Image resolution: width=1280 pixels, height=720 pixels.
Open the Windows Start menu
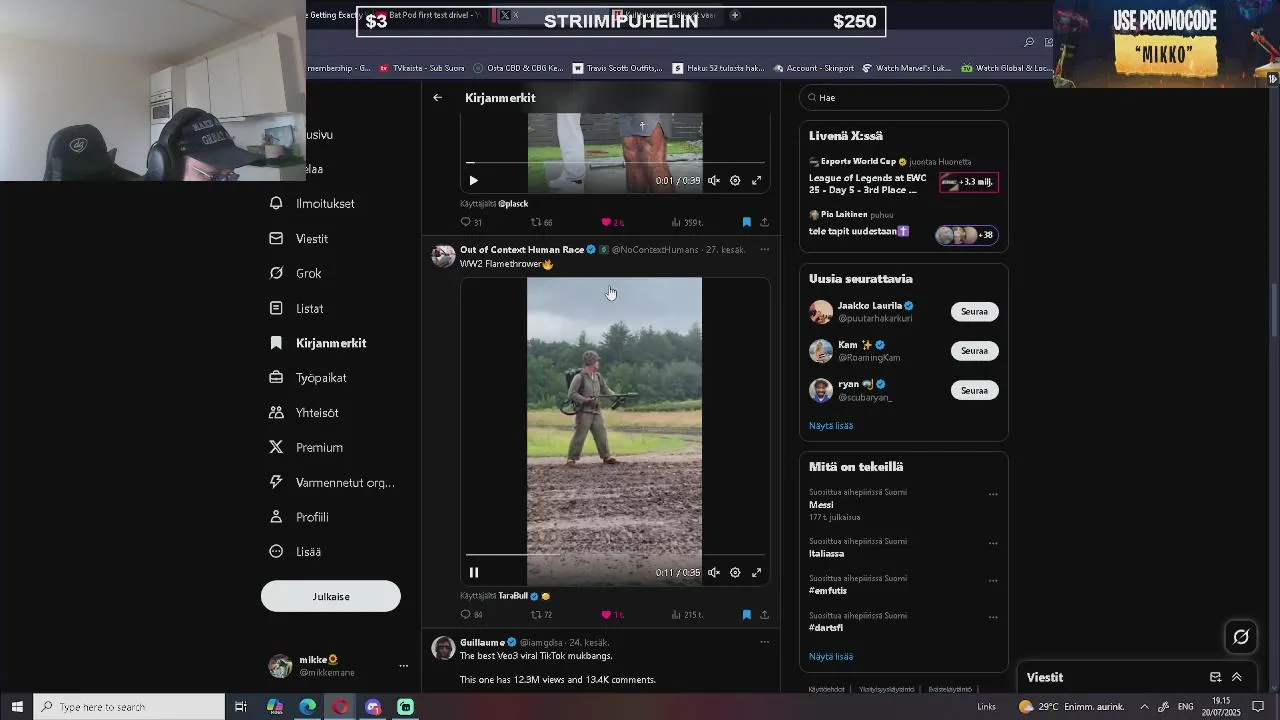point(16,707)
